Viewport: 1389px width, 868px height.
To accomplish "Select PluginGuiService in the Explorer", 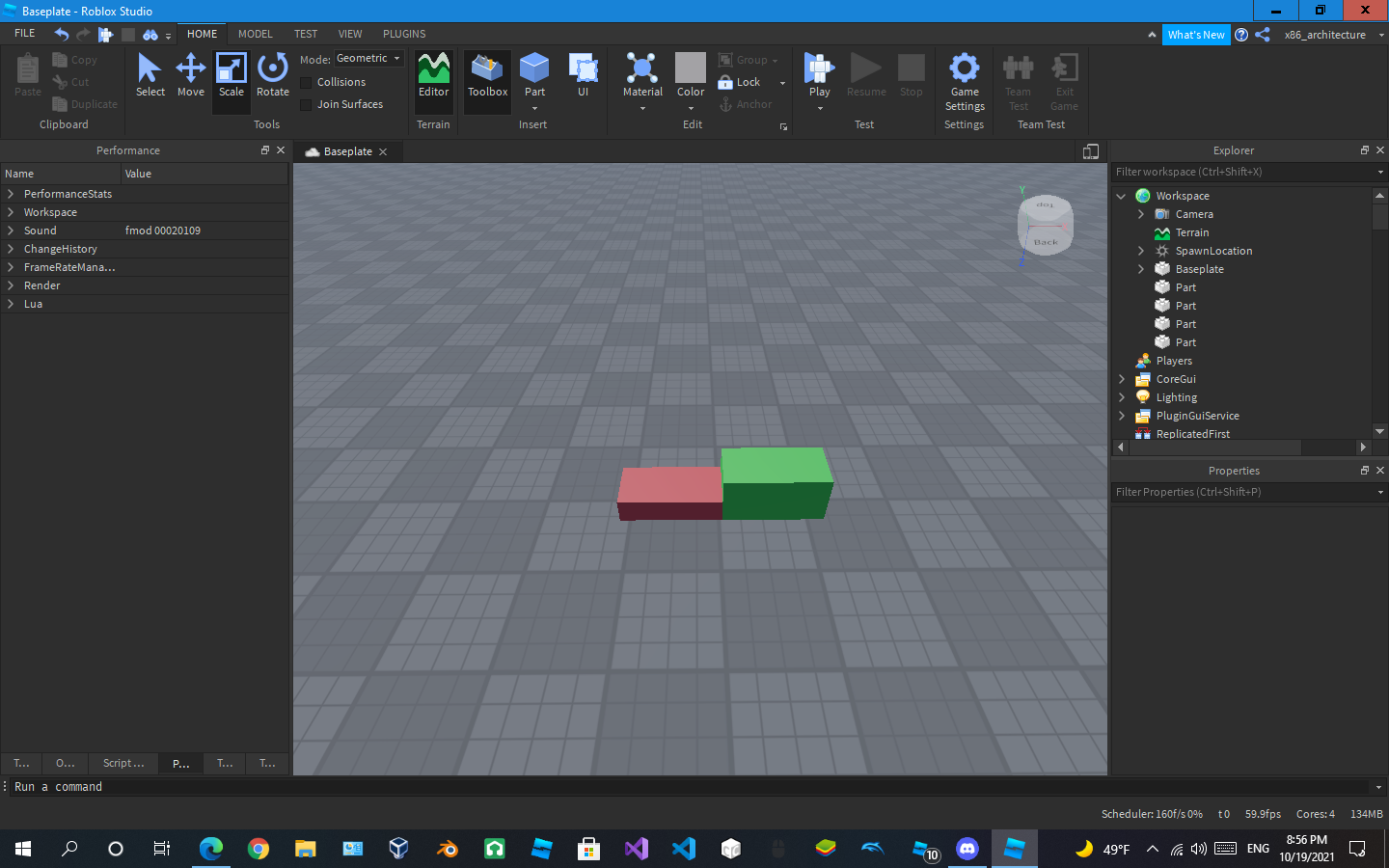I will coord(1197,416).
